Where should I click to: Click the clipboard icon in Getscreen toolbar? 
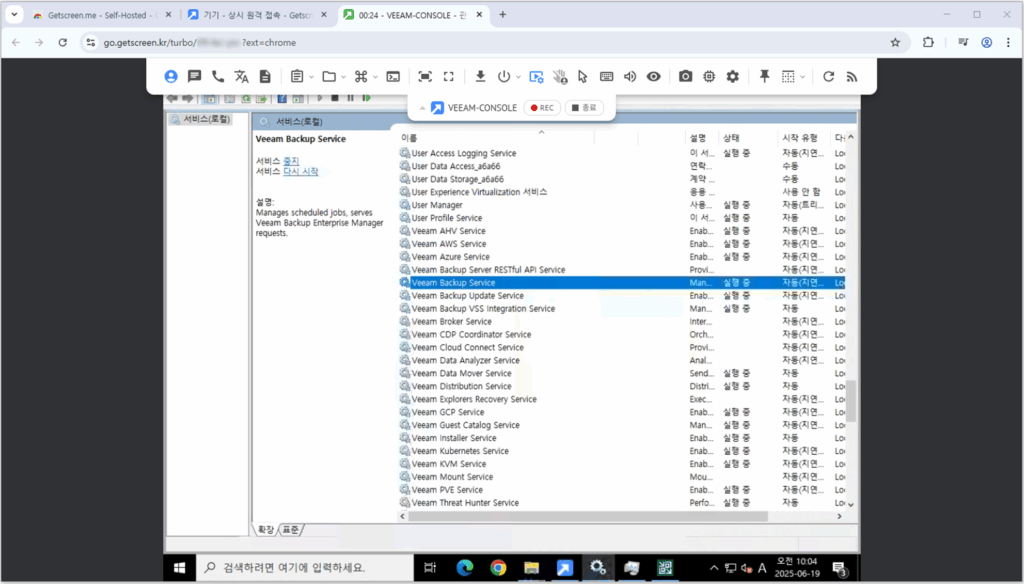[x=297, y=76]
